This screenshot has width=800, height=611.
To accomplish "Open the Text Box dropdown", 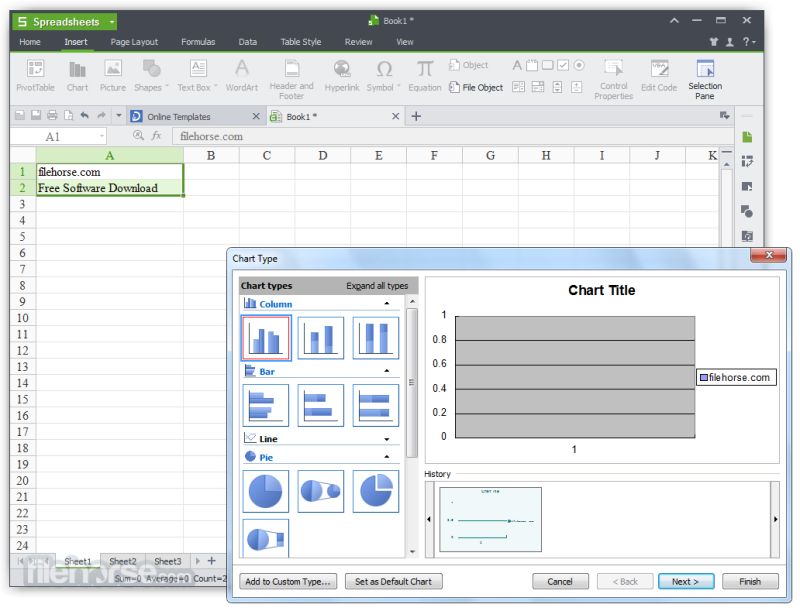I will point(197,75).
